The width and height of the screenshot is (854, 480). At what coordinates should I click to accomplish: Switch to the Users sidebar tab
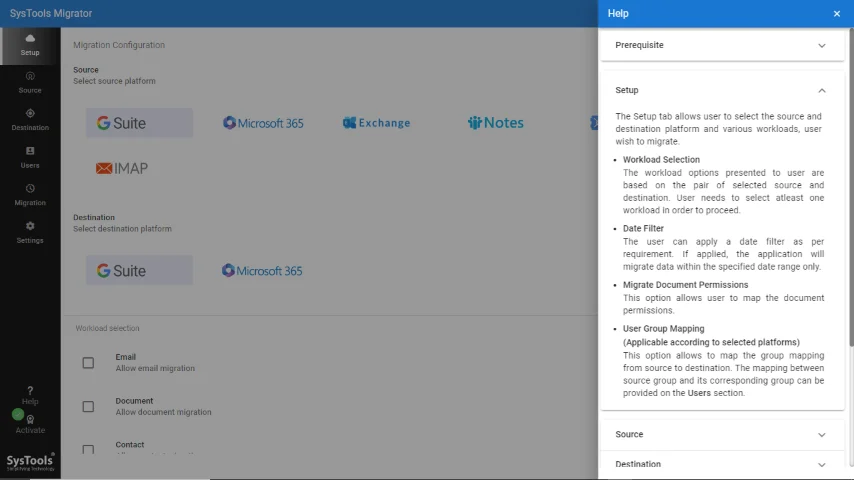30,158
